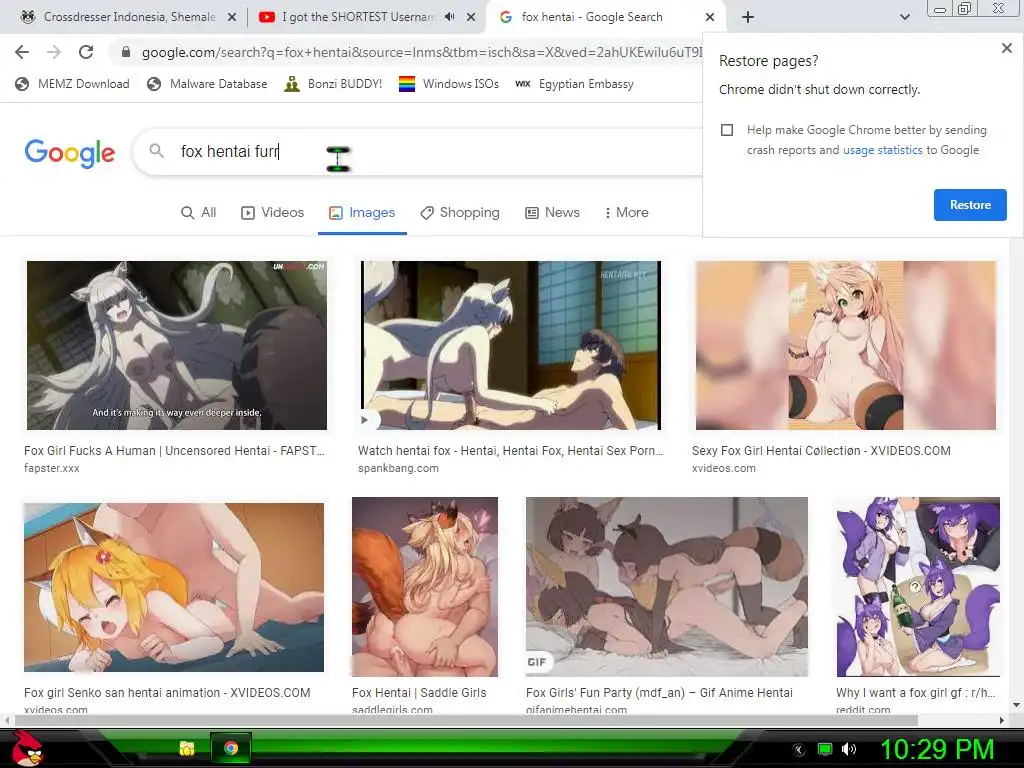The height and width of the screenshot is (768, 1024).
Task: View site info via the lock icon
Action: tap(126, 52)
